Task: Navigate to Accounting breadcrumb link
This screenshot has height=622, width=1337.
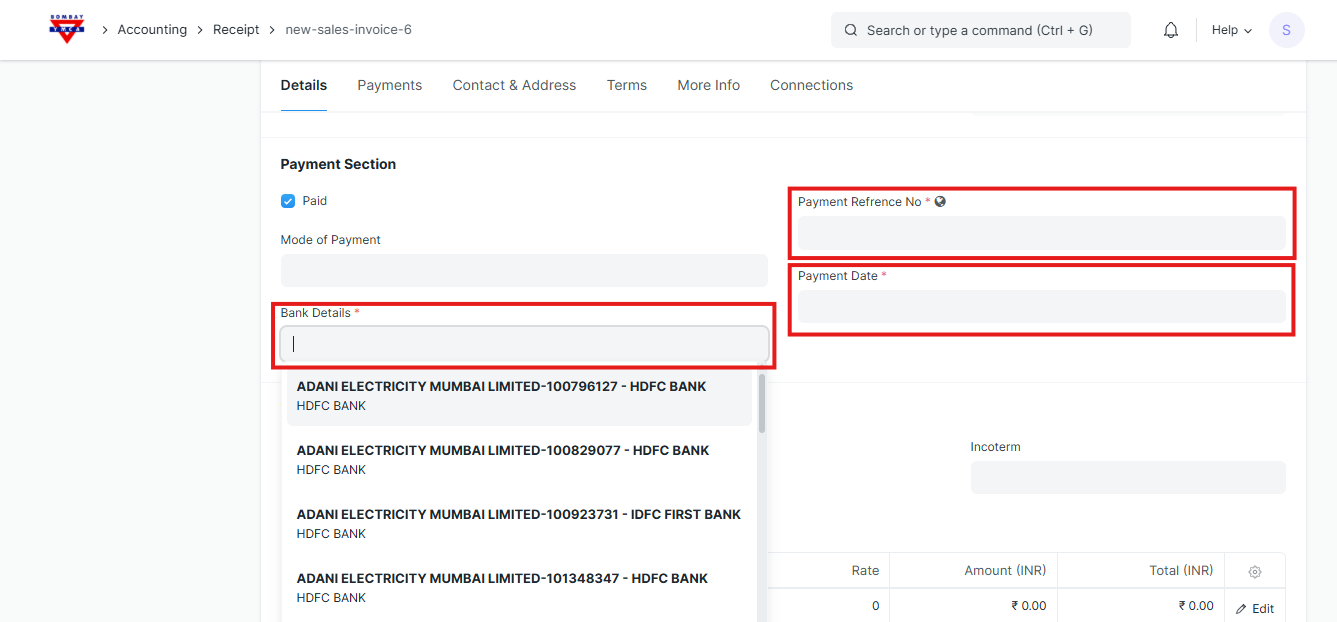Action: [x=152, y=30]
